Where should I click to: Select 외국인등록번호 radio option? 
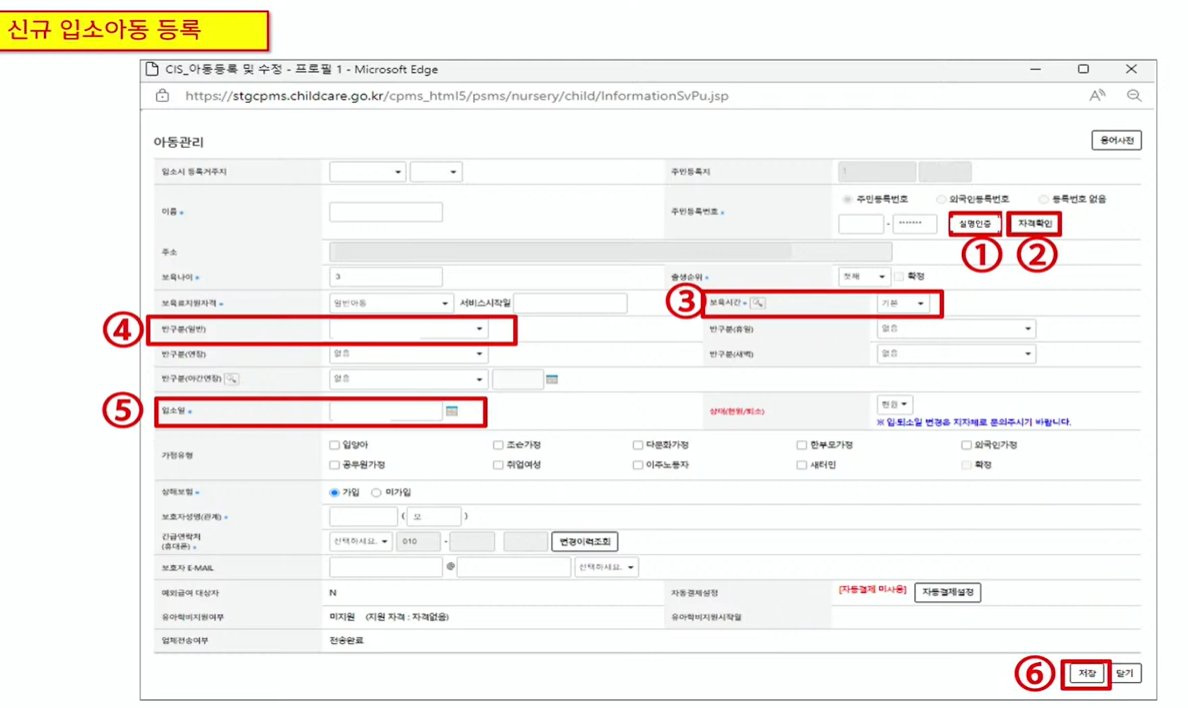tap(940, 199)
